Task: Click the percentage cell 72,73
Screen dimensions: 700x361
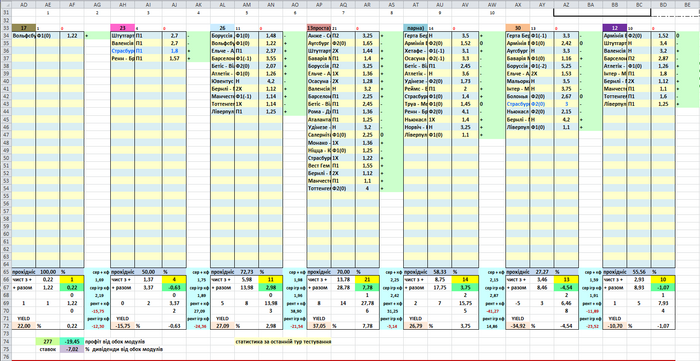Action: click(246, 271)
